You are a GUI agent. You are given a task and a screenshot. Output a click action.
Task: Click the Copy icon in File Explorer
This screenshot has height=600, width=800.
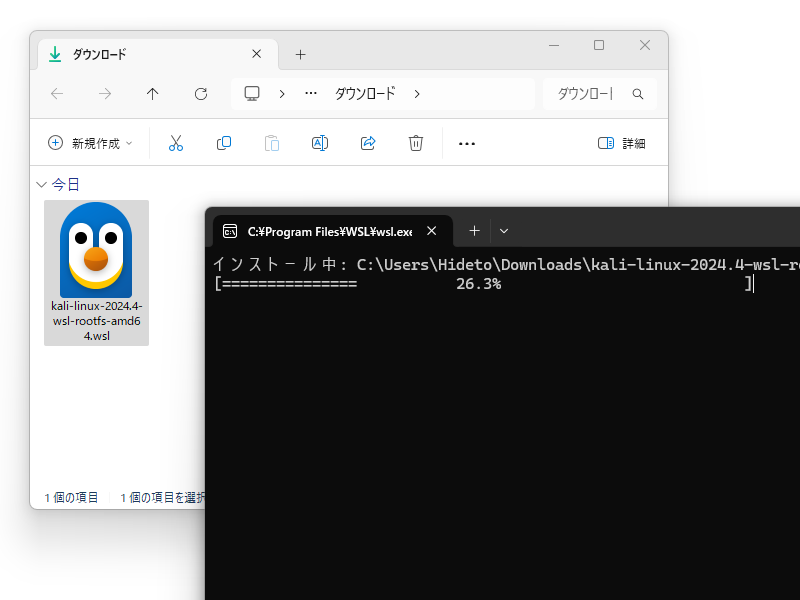pyautogui.click(x=224, y=143)
